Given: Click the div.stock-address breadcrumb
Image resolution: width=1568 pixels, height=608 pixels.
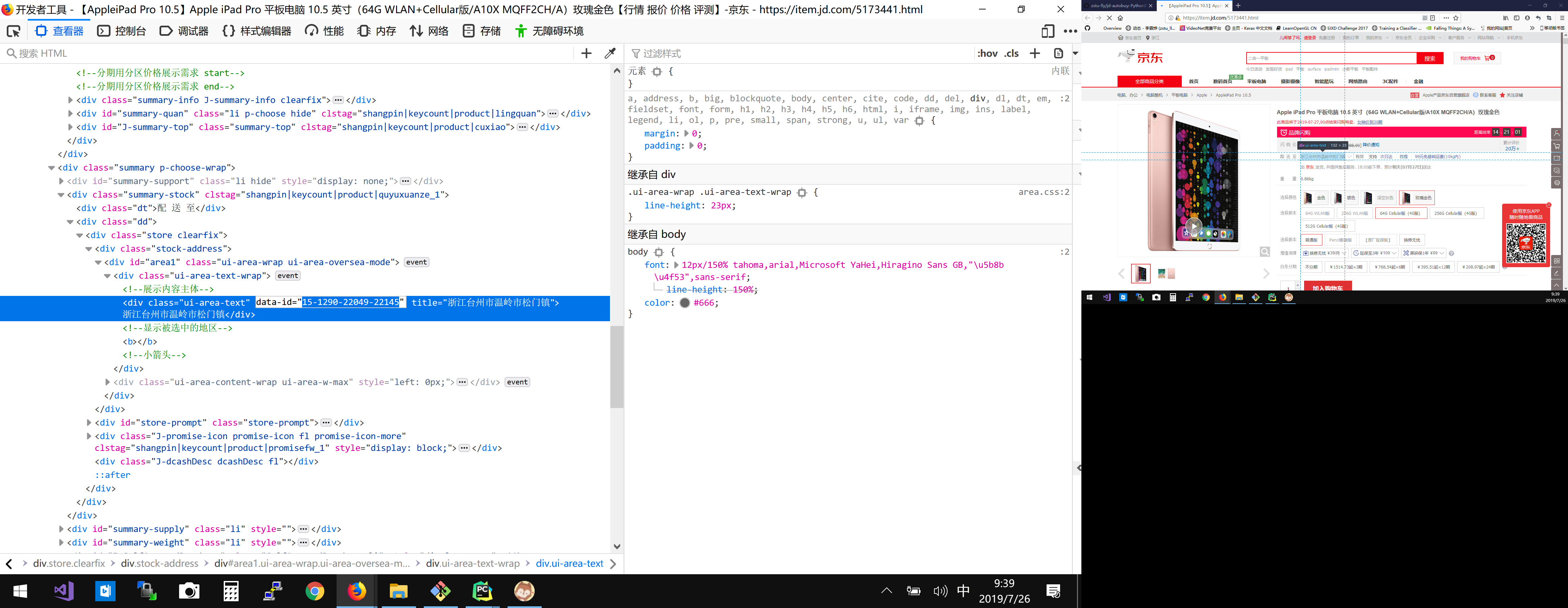Looking at the screenshot, I should coord(160,563).
